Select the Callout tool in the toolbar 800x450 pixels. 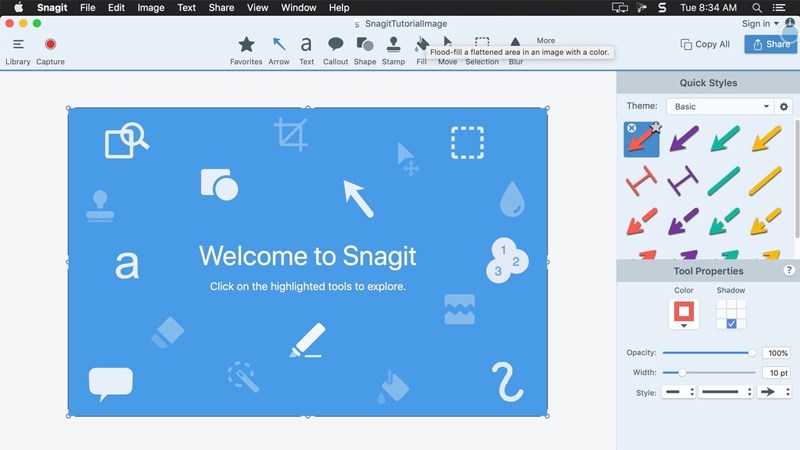pyautogui.click(x=336, y=48)
